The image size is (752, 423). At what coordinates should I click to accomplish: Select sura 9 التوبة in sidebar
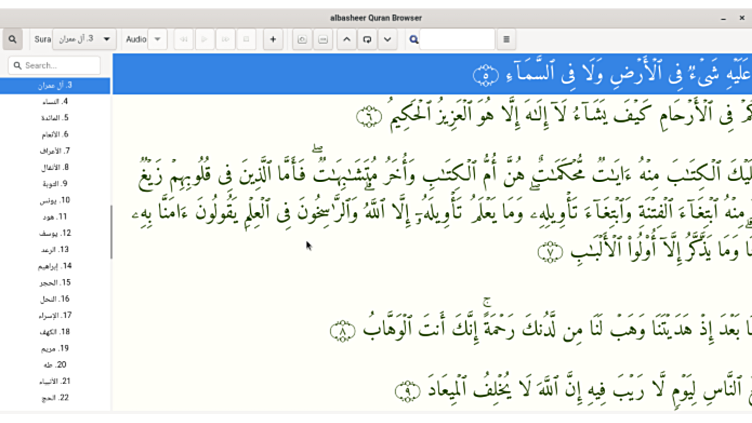[x=55, y=184]
